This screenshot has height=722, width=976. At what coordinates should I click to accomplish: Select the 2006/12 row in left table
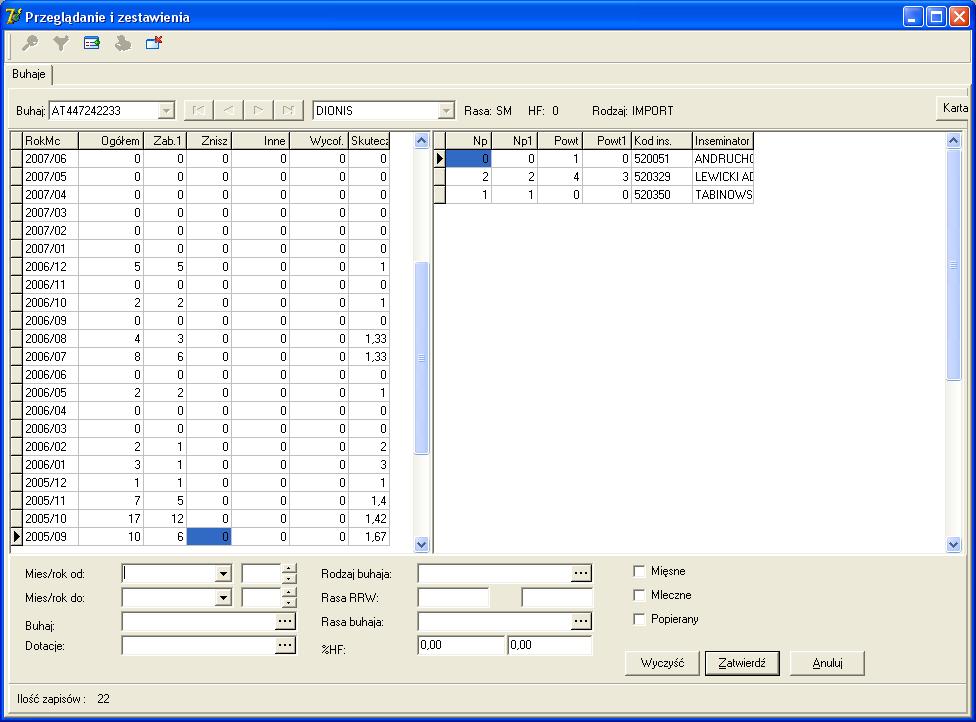pyautogui.click(x=200, y=267)
